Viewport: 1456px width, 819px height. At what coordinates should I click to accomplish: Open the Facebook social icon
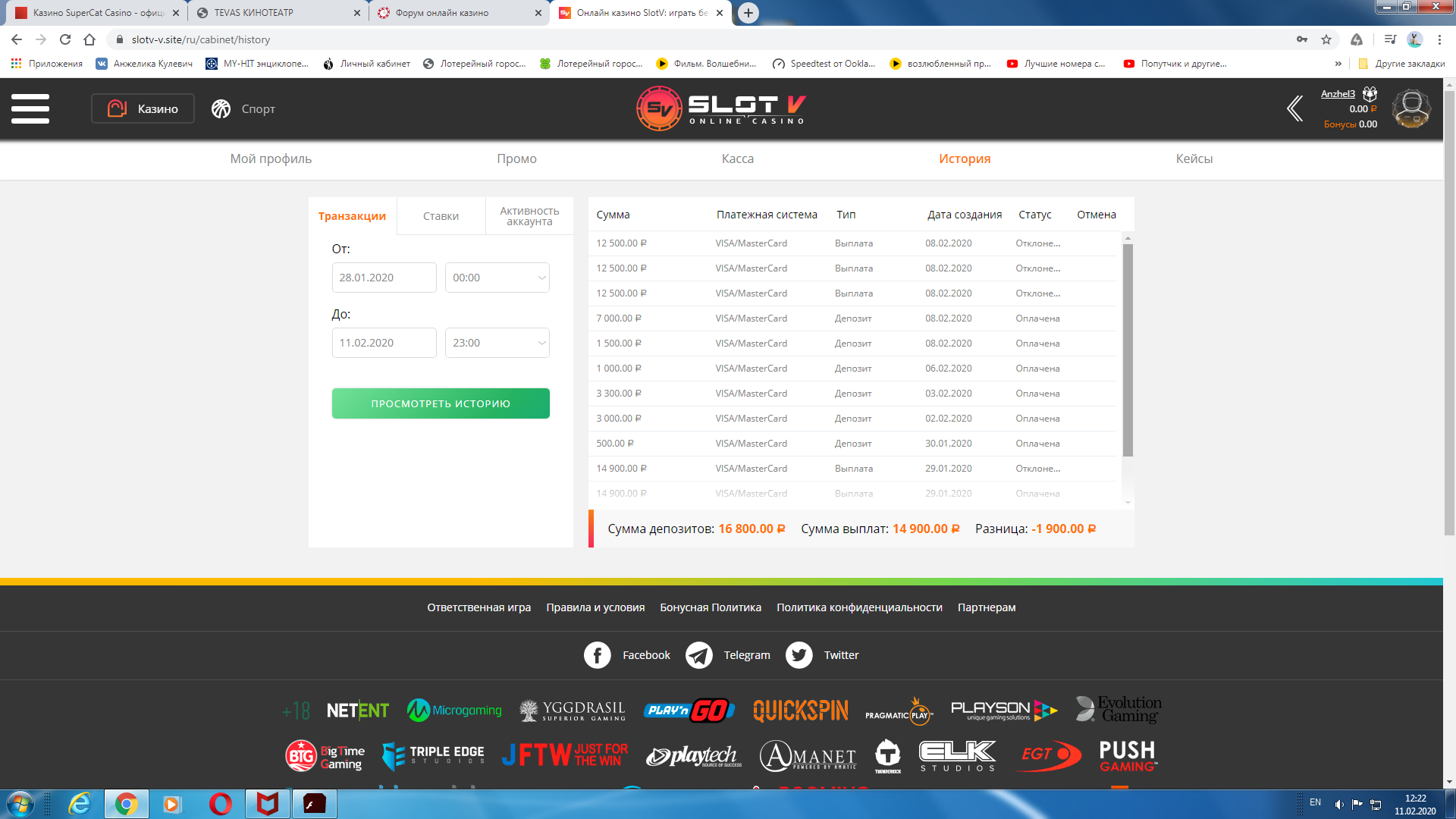pyautogui.click(x=598, y=655)
